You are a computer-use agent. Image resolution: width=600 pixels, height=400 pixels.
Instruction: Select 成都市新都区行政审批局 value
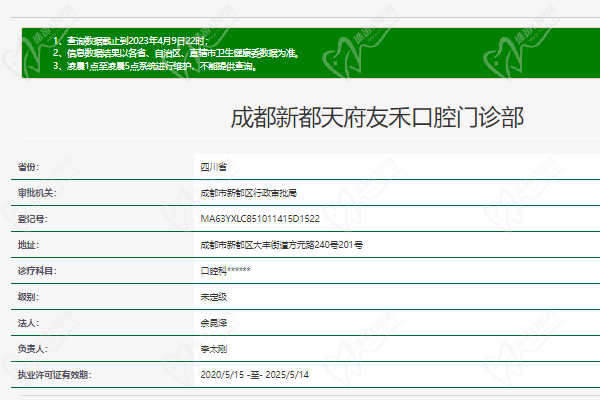click(x=249, y=193)
